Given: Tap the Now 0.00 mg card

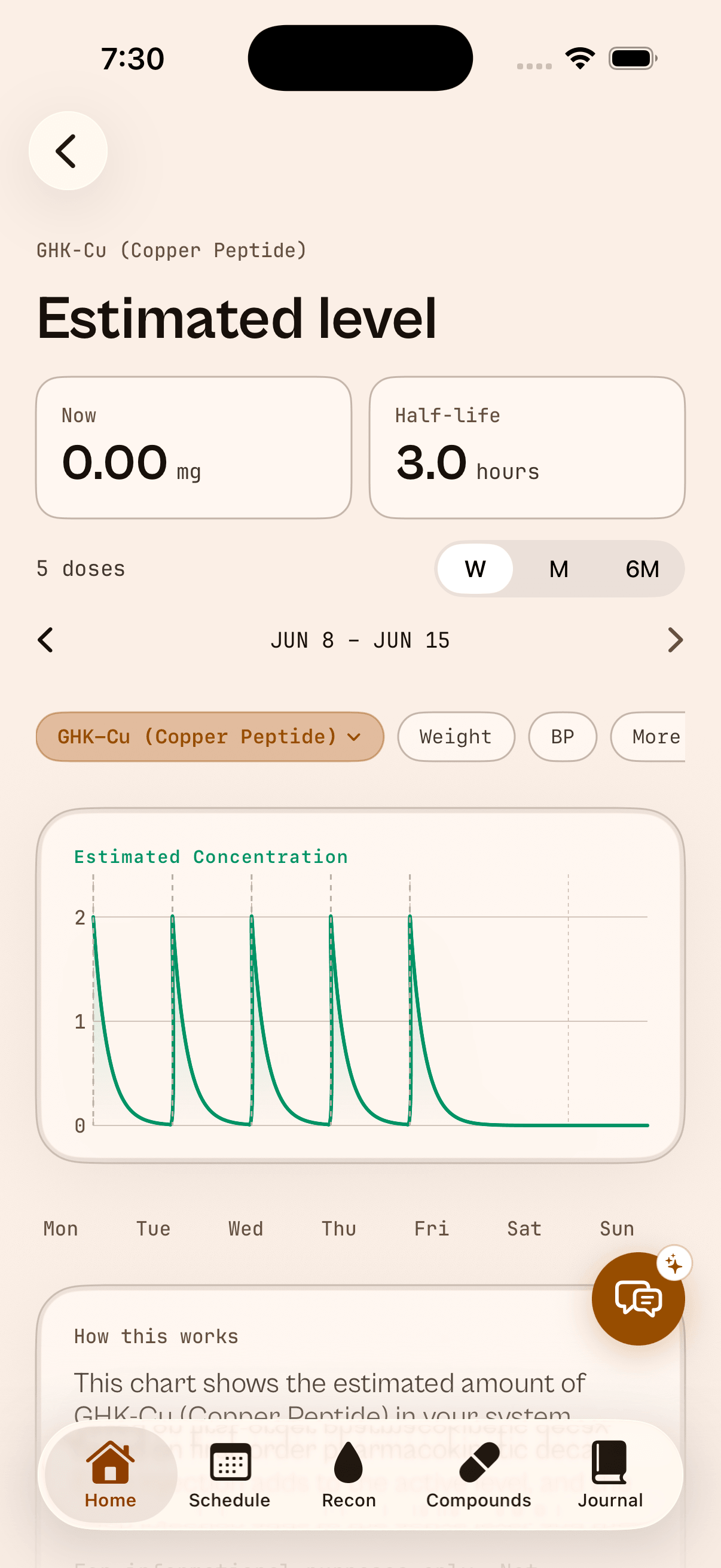Looking at the screenshot, I should (194, 447).
